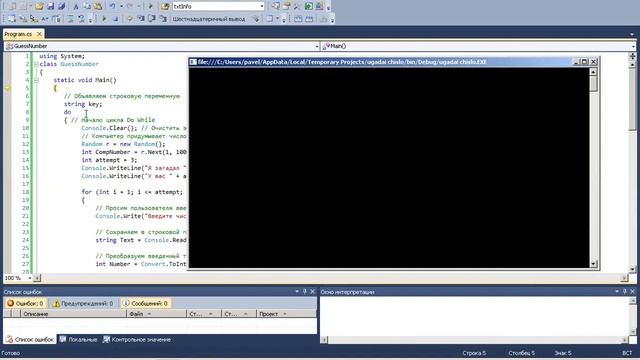Click the first icon of the second toolbar row
This screenshot has height=360, width=640.
[x=11, y=19]
